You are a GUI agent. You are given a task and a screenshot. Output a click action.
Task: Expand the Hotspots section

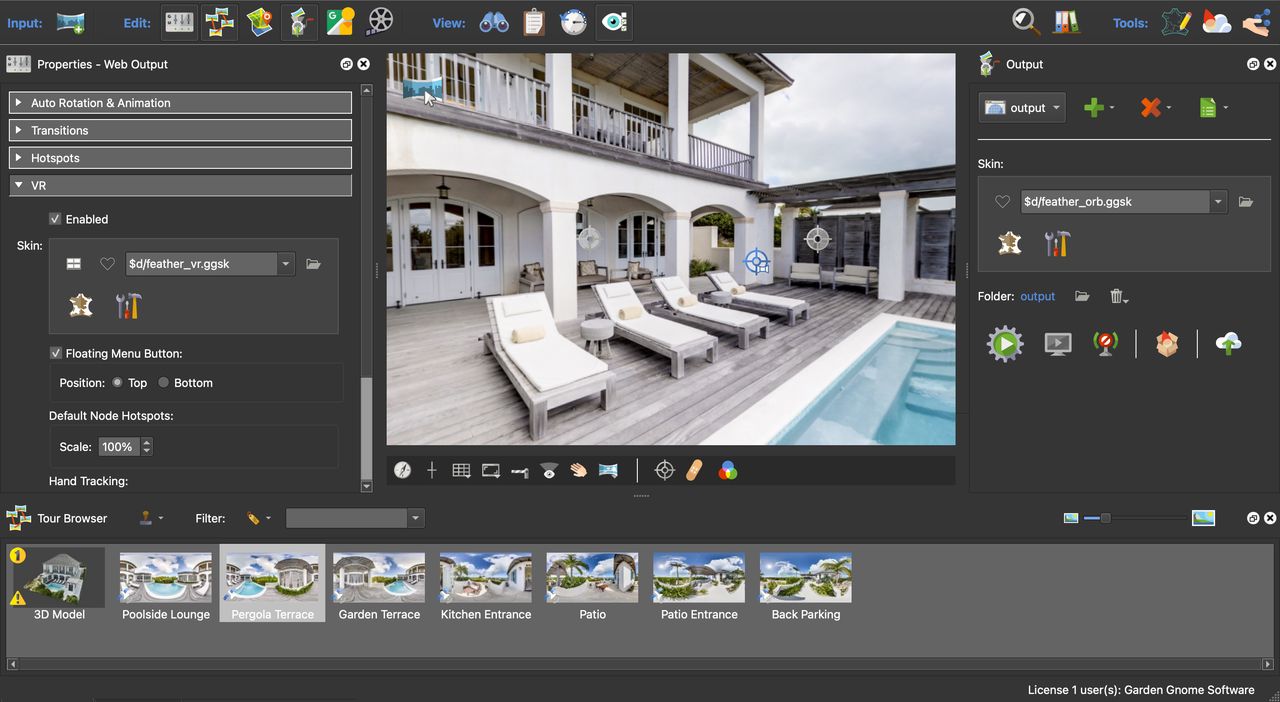tap(180, 158)
